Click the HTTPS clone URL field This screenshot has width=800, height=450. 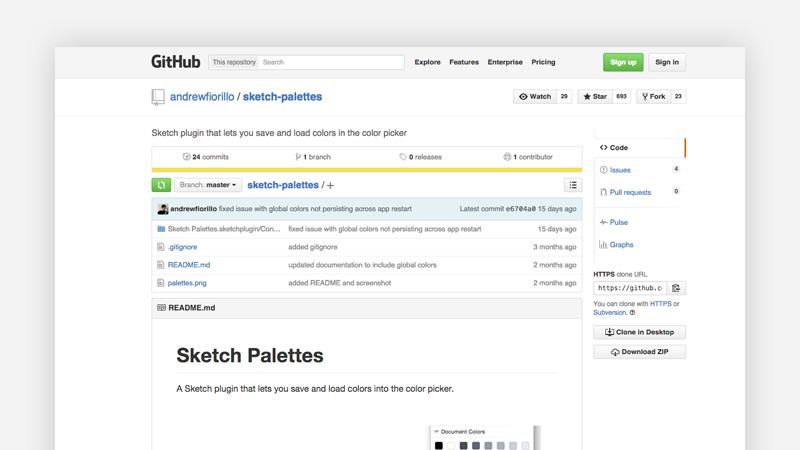pyautogui.click(x=630, y=288)
